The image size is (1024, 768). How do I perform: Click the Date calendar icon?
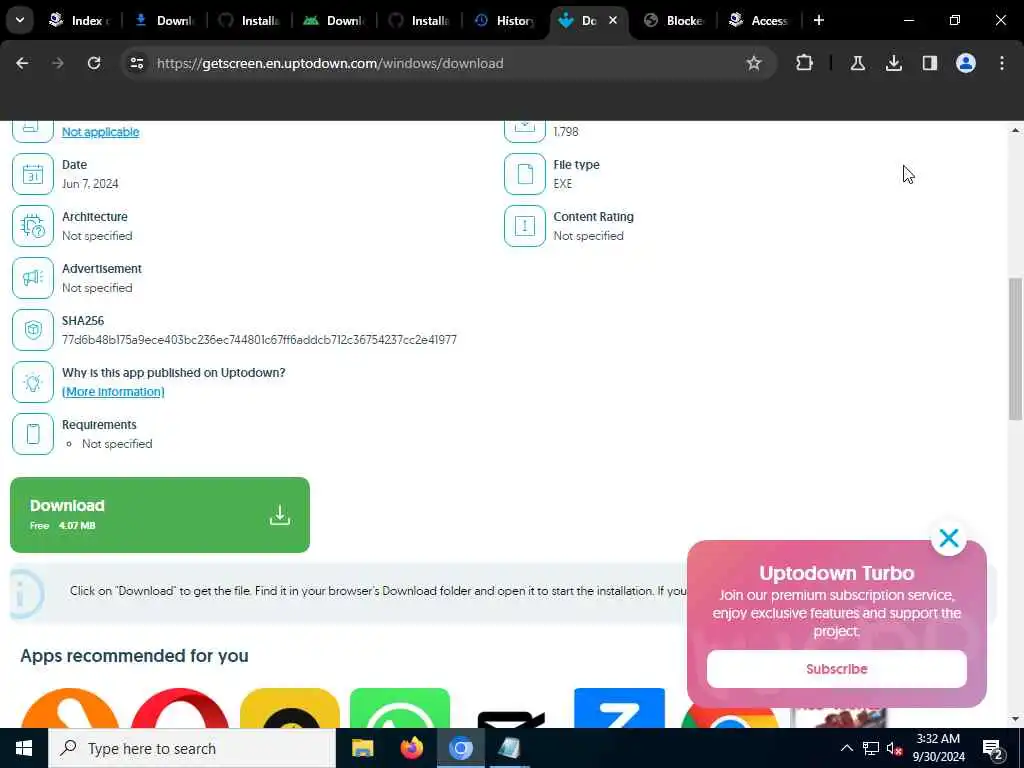(x=33, y=174)
